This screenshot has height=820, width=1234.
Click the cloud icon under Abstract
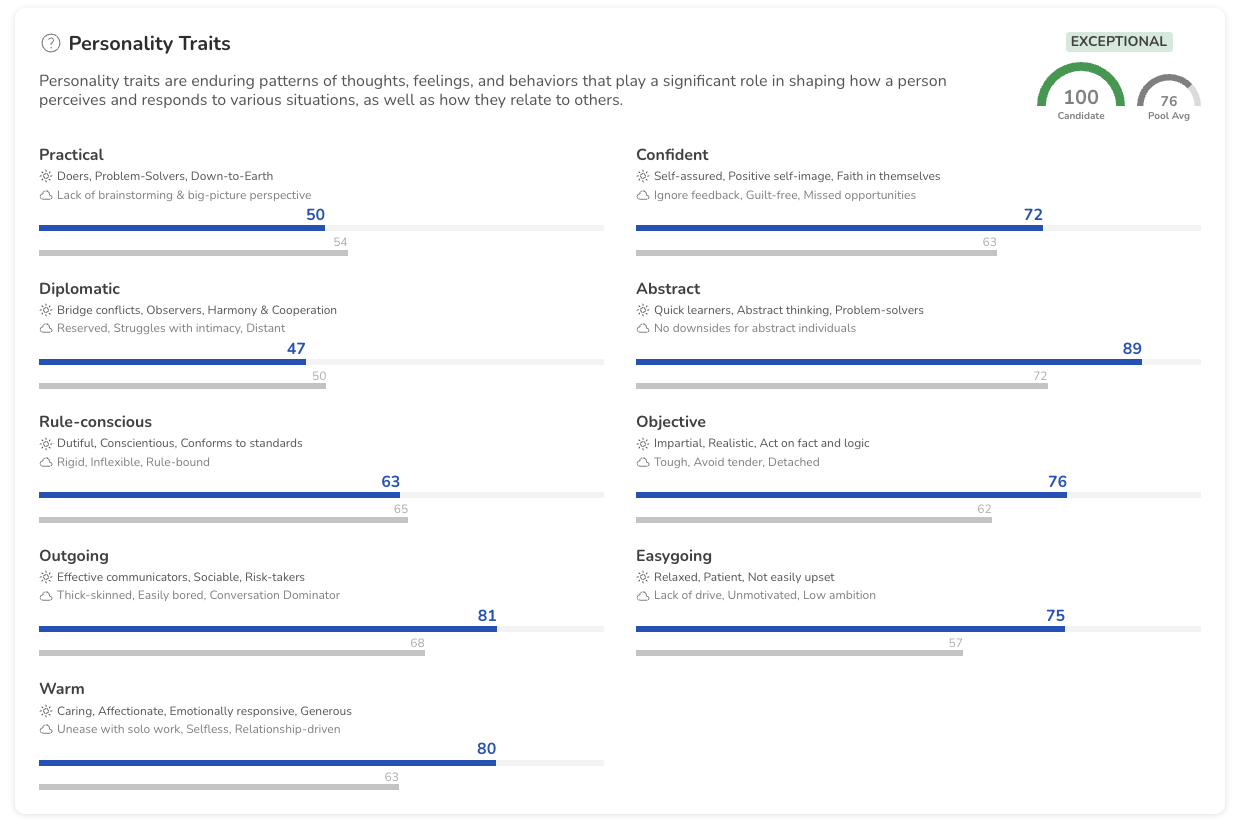tap(643, 329)
